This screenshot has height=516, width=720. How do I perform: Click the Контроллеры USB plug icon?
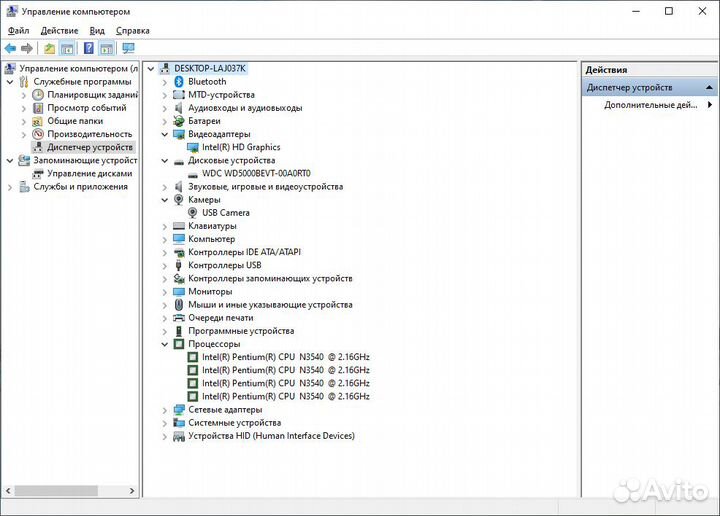179,265
